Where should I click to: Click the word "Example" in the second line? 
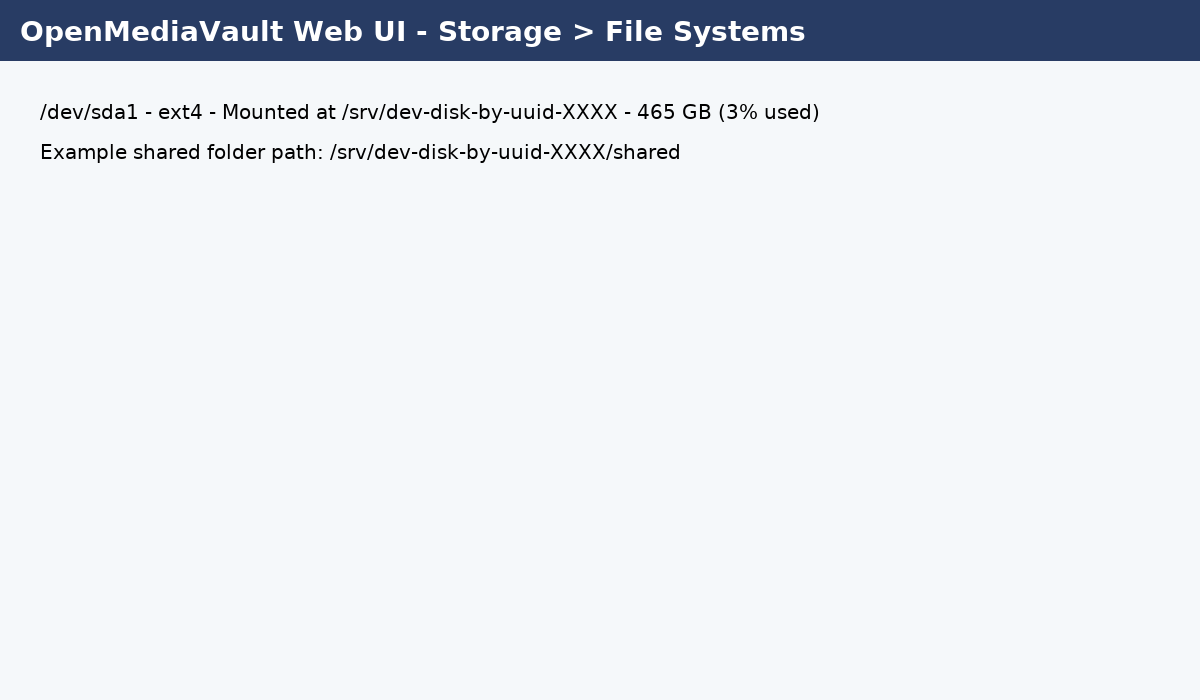click(81, 153)
